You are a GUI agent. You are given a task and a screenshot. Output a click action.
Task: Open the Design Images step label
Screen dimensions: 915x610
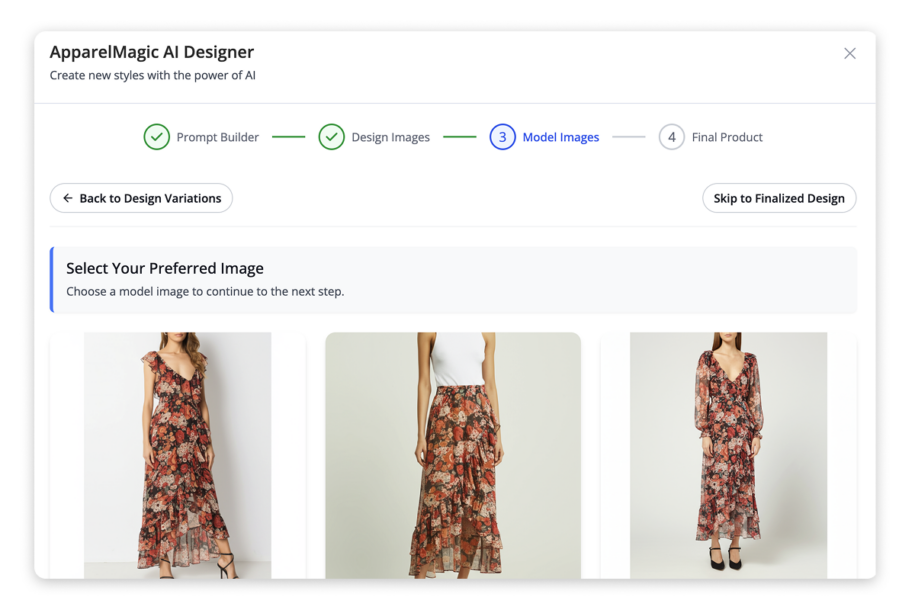[390, 137]
